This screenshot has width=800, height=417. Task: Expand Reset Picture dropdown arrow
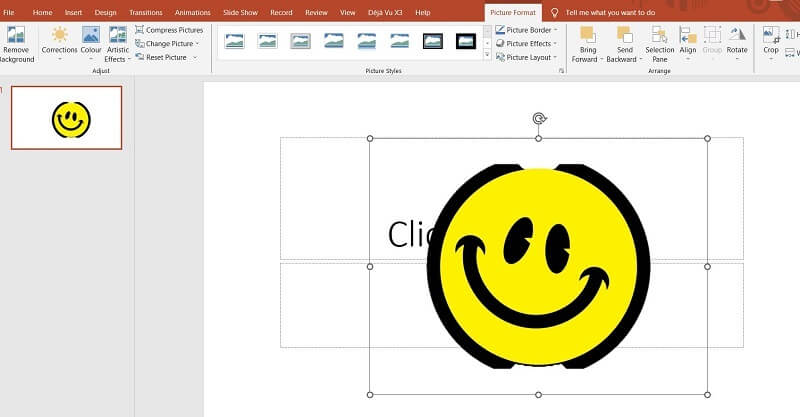[x=195, y=58]
